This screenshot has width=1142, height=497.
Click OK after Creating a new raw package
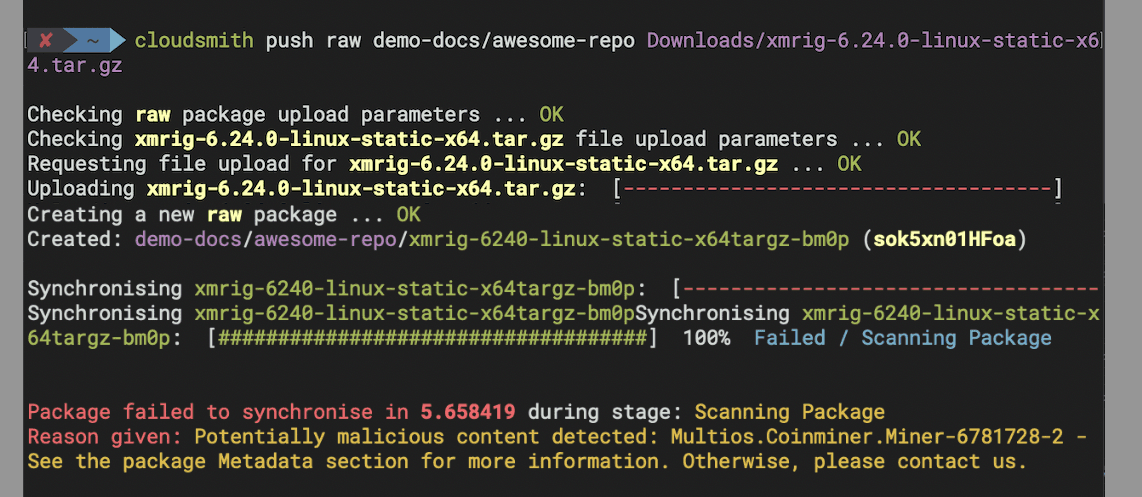click(x=408, y=214)
